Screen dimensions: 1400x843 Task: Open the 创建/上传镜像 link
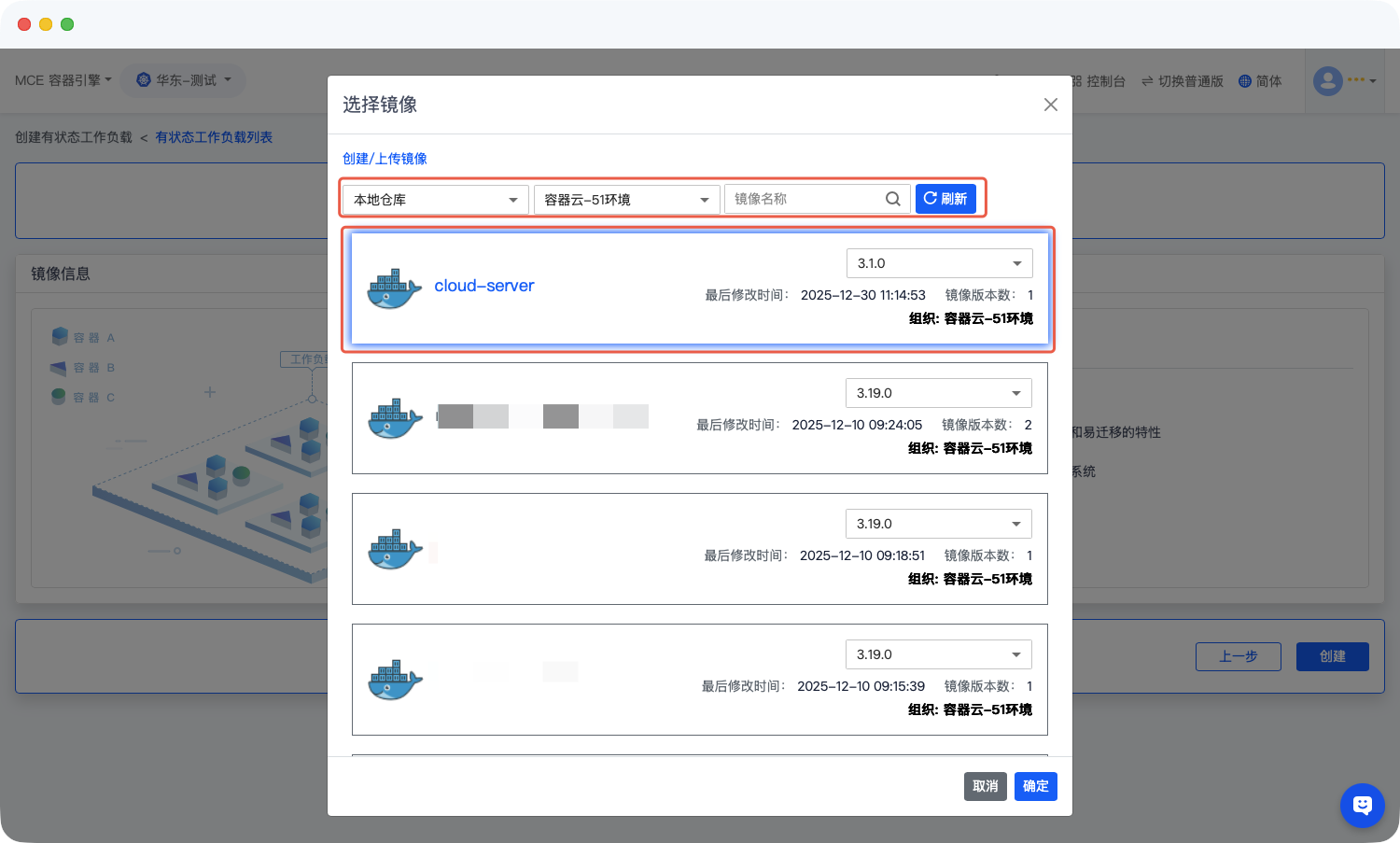pos(385,159)
